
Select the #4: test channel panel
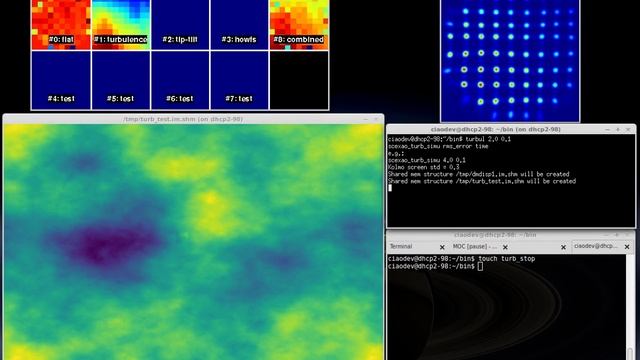click(x=61, y=80)
